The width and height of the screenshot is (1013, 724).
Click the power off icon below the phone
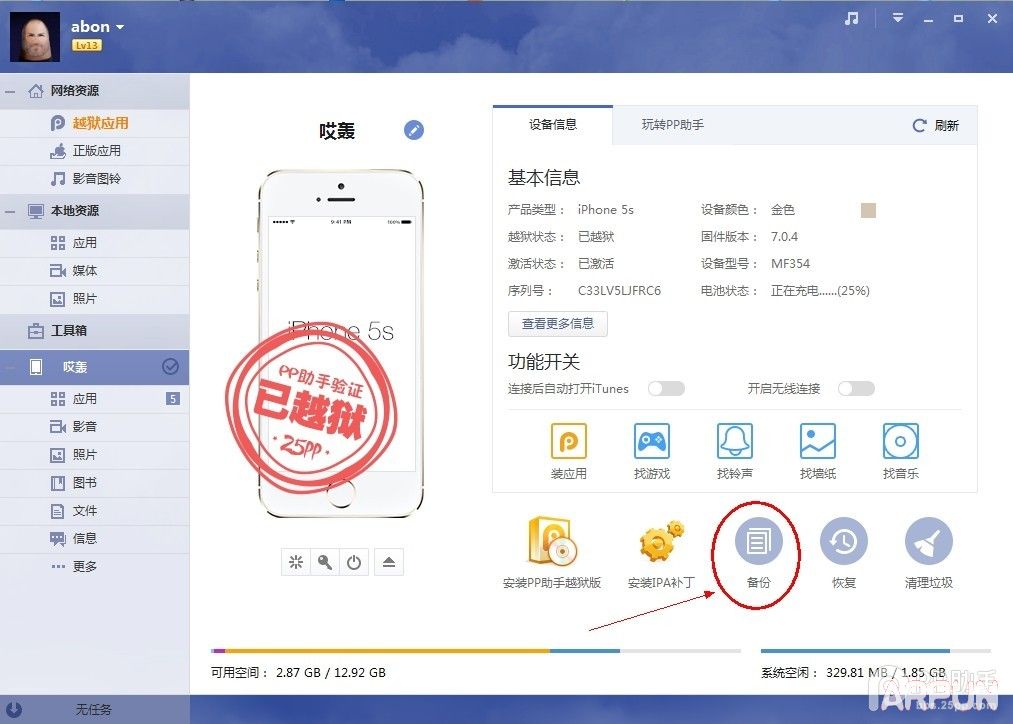pyautogui.click(x=355, y=562)
